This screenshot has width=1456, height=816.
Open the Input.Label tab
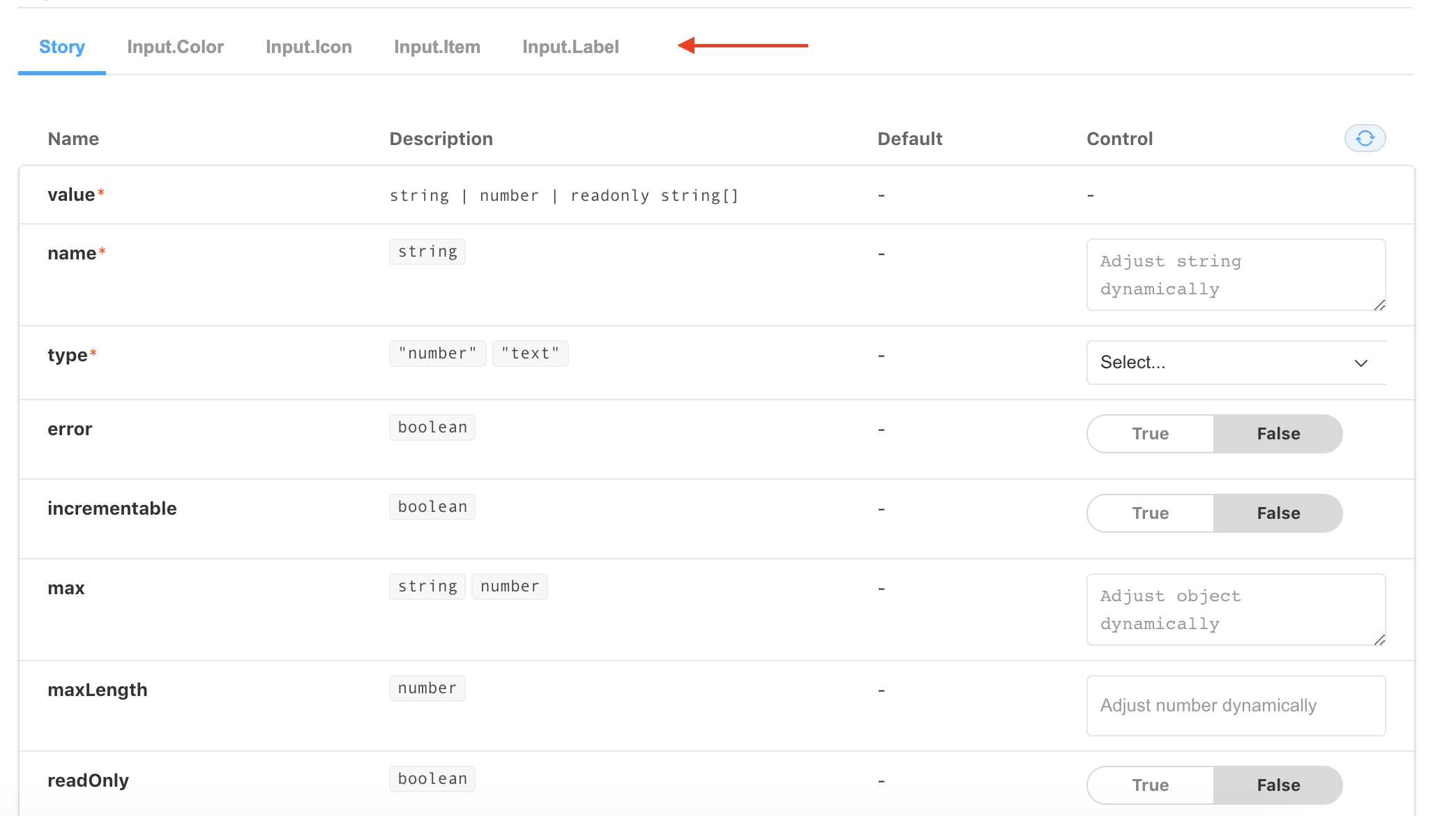[570, 47]
